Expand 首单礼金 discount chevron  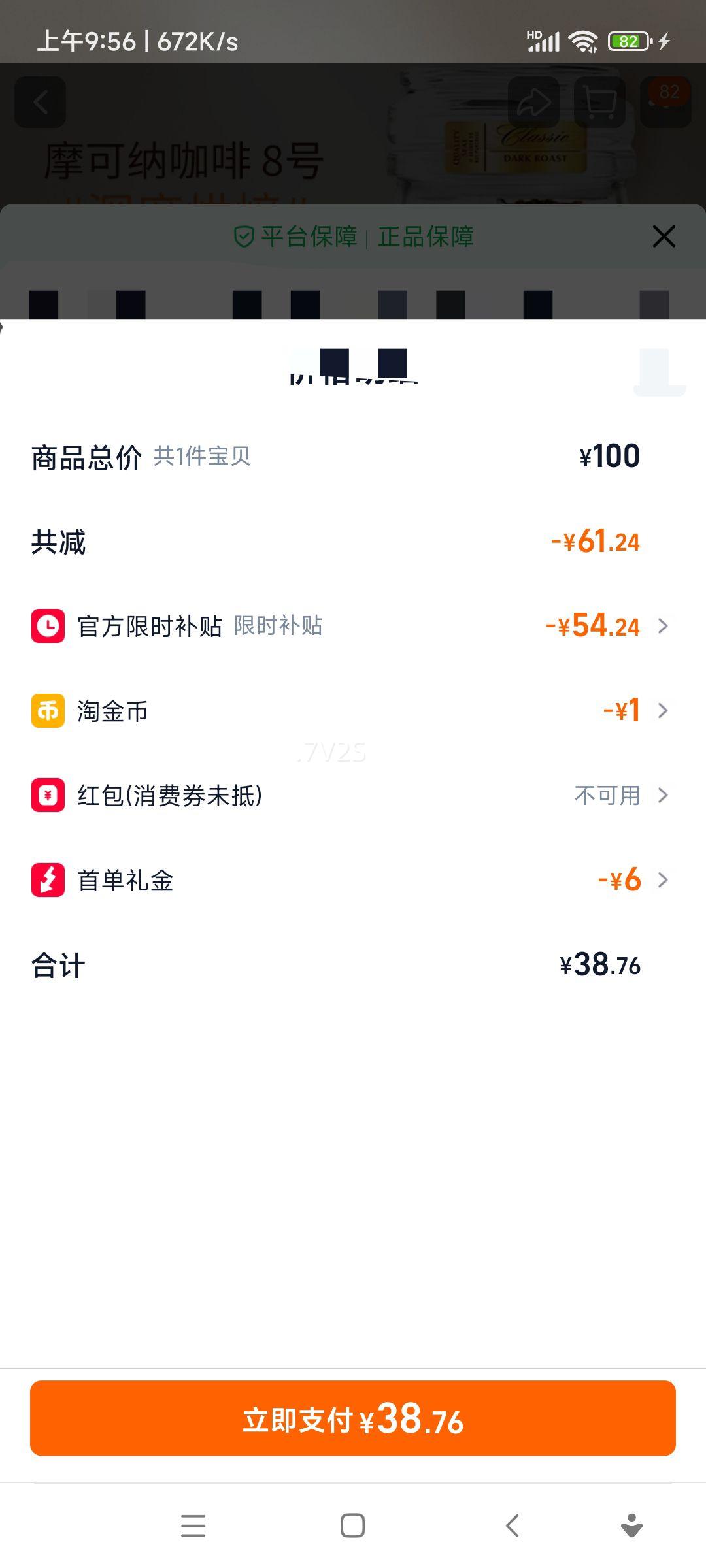(663, 879)
